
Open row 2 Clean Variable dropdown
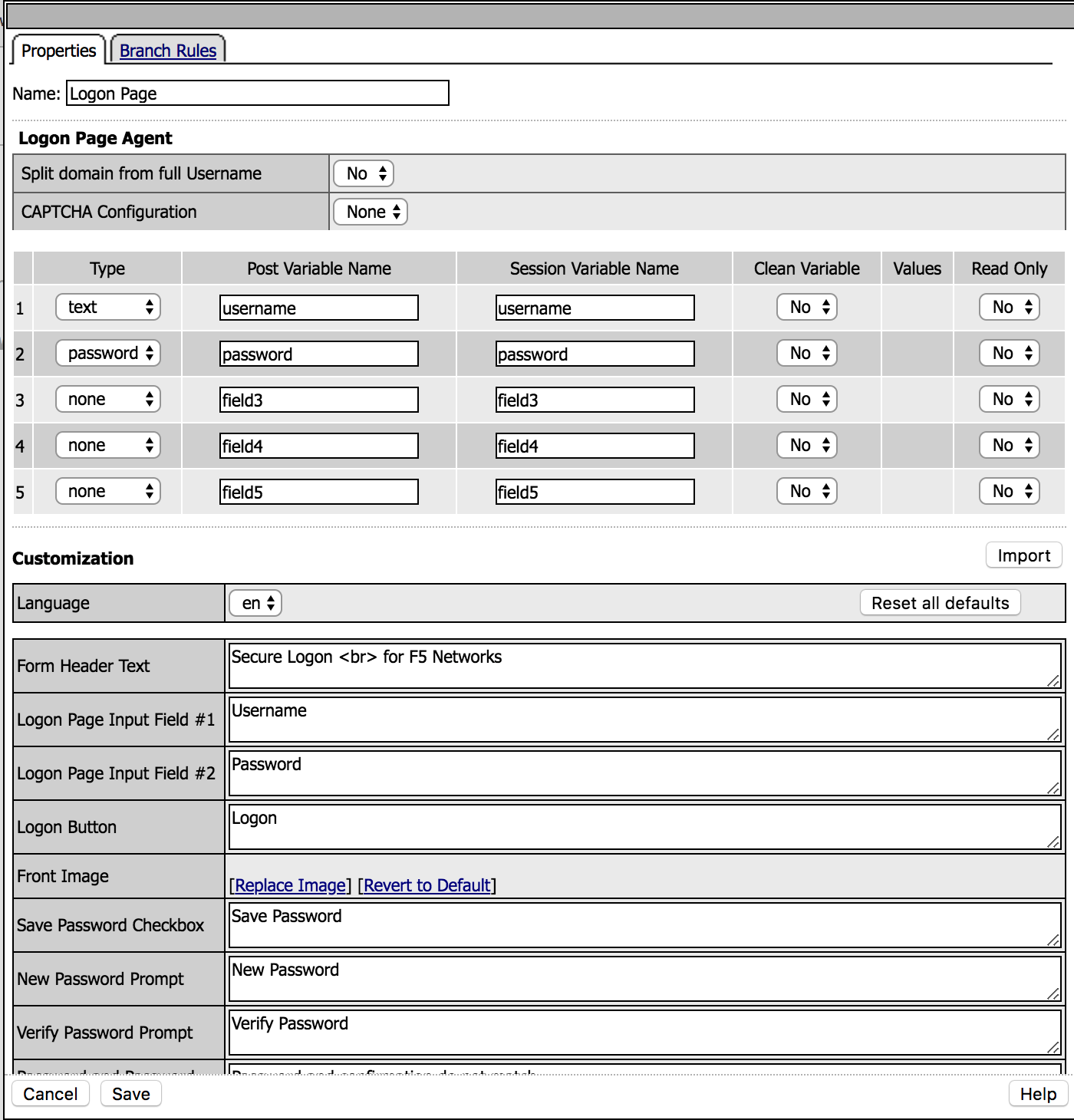click(x=807, y=354)
